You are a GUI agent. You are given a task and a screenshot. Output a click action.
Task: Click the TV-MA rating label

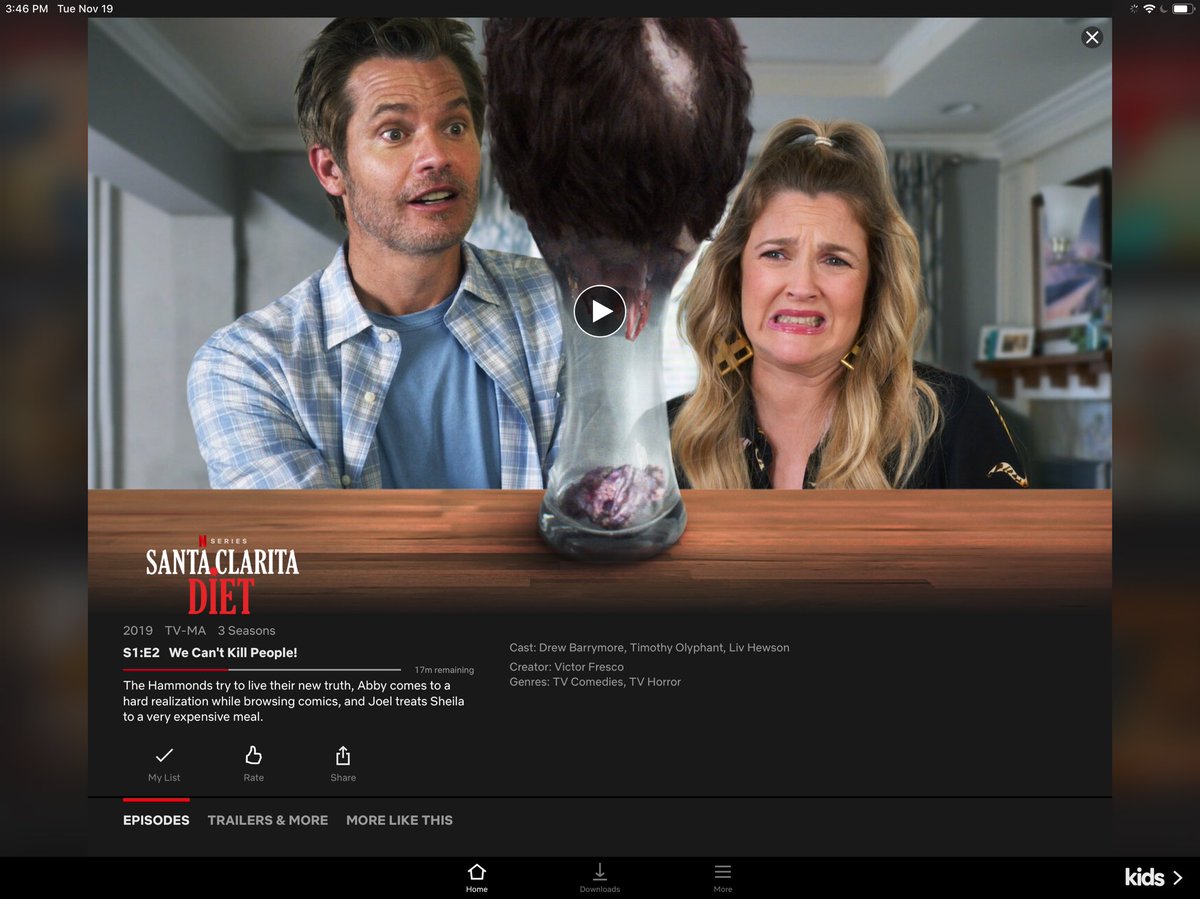(185, 631)
